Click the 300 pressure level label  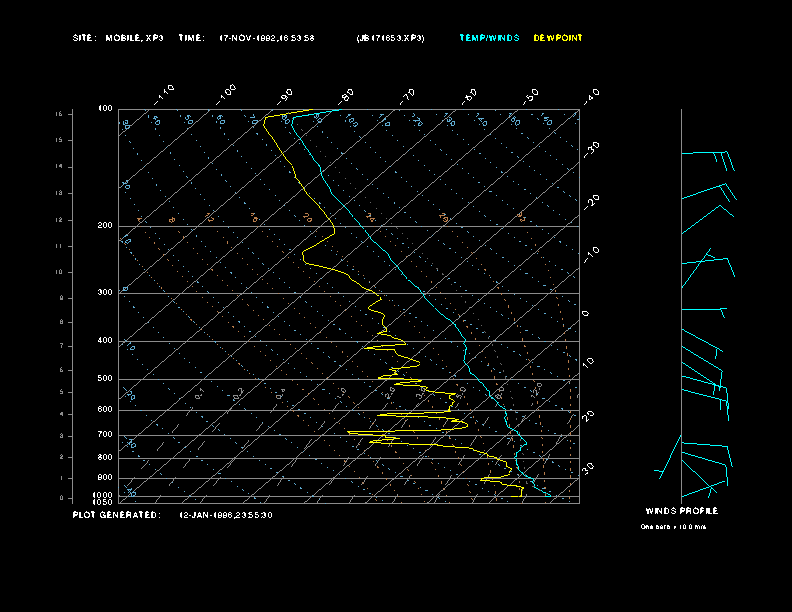point(104,293)
